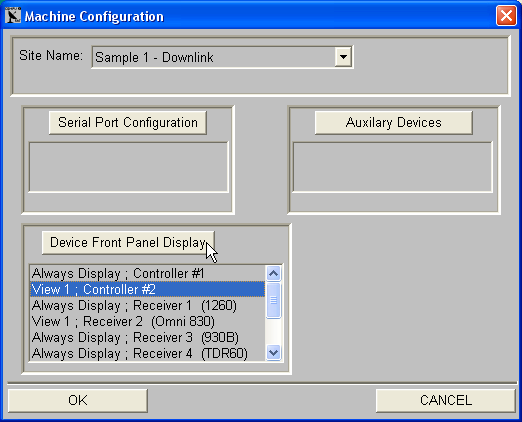
Task: Click the empty auxiliary devices list box
Action: tap(393, 167)
